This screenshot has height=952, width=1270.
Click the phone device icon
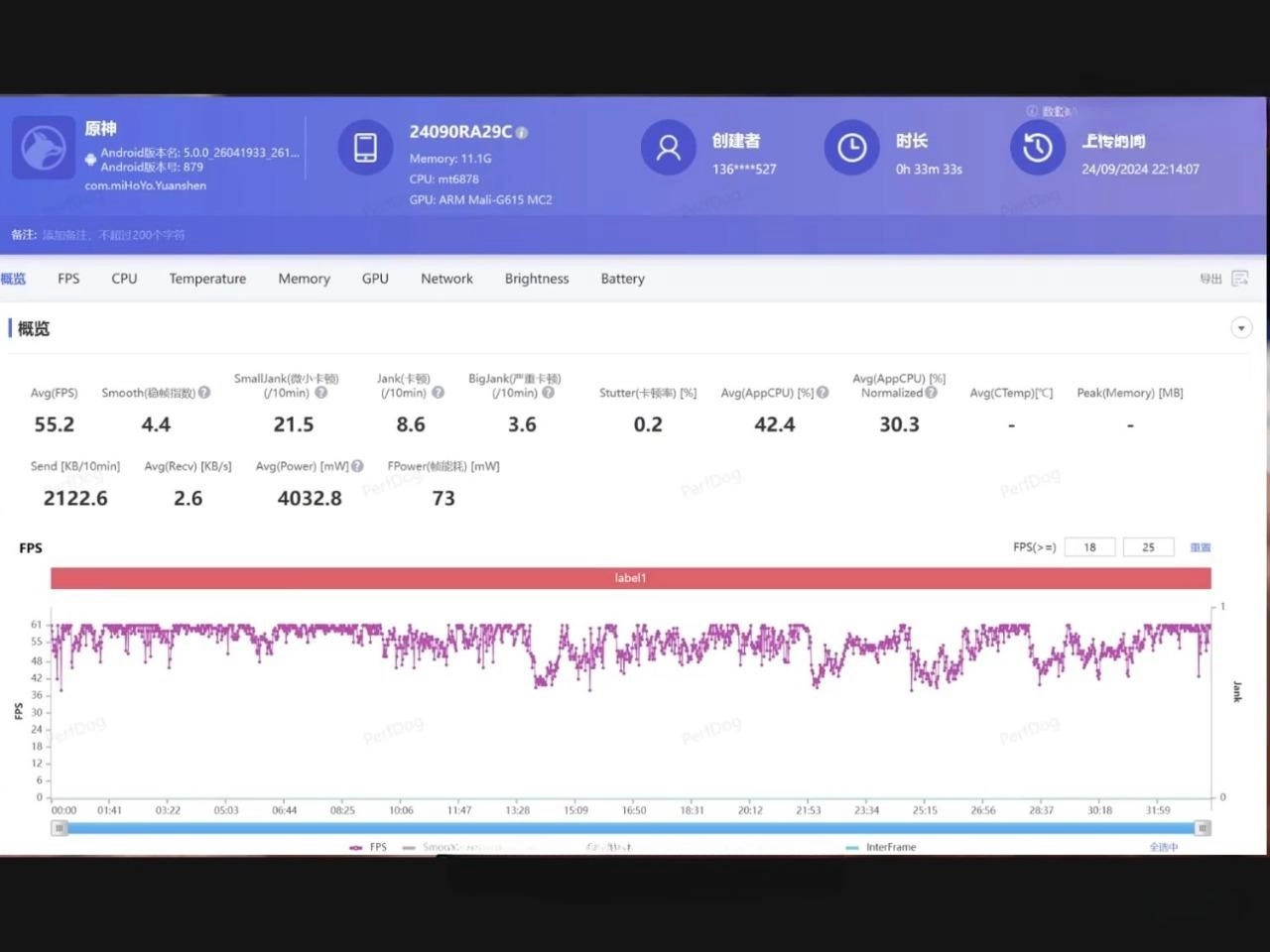tap(365, 147)
